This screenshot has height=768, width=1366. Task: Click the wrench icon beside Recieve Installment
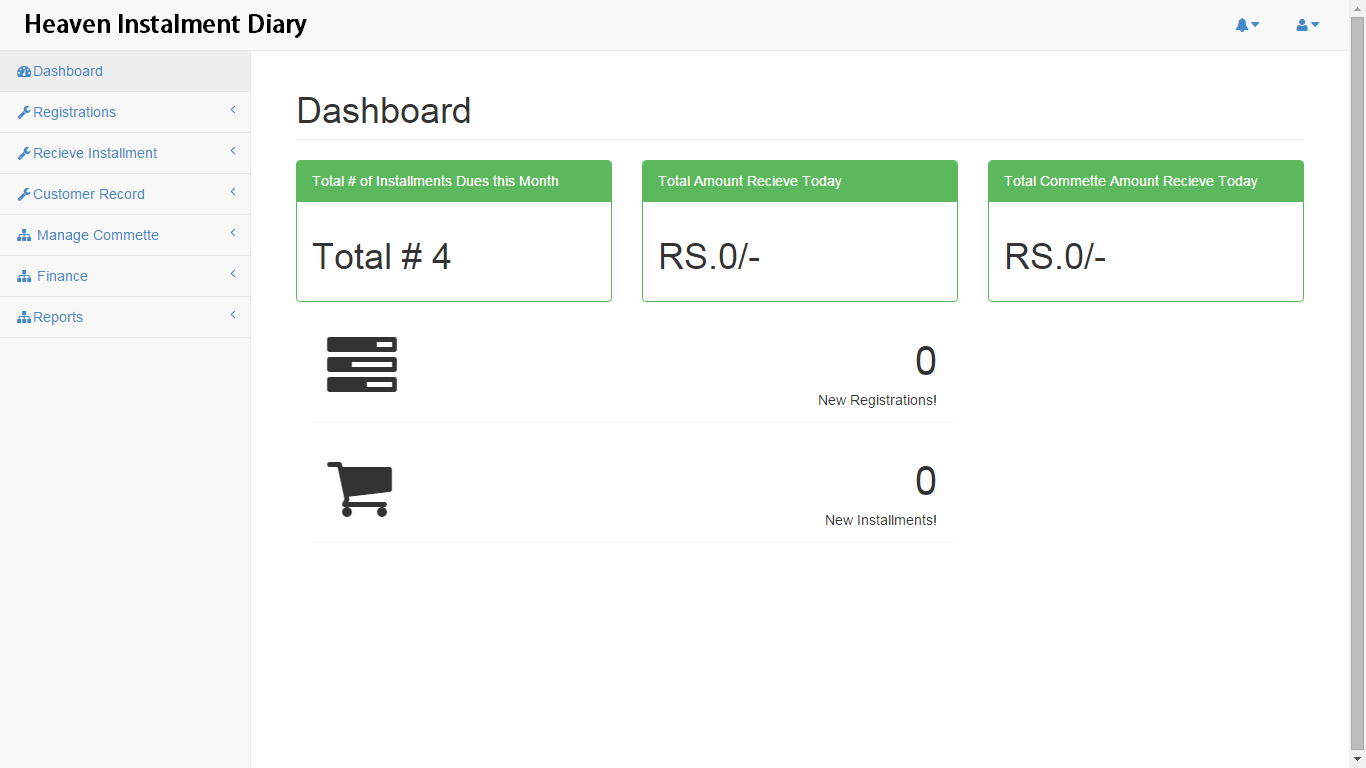click(x=24, y=154)
